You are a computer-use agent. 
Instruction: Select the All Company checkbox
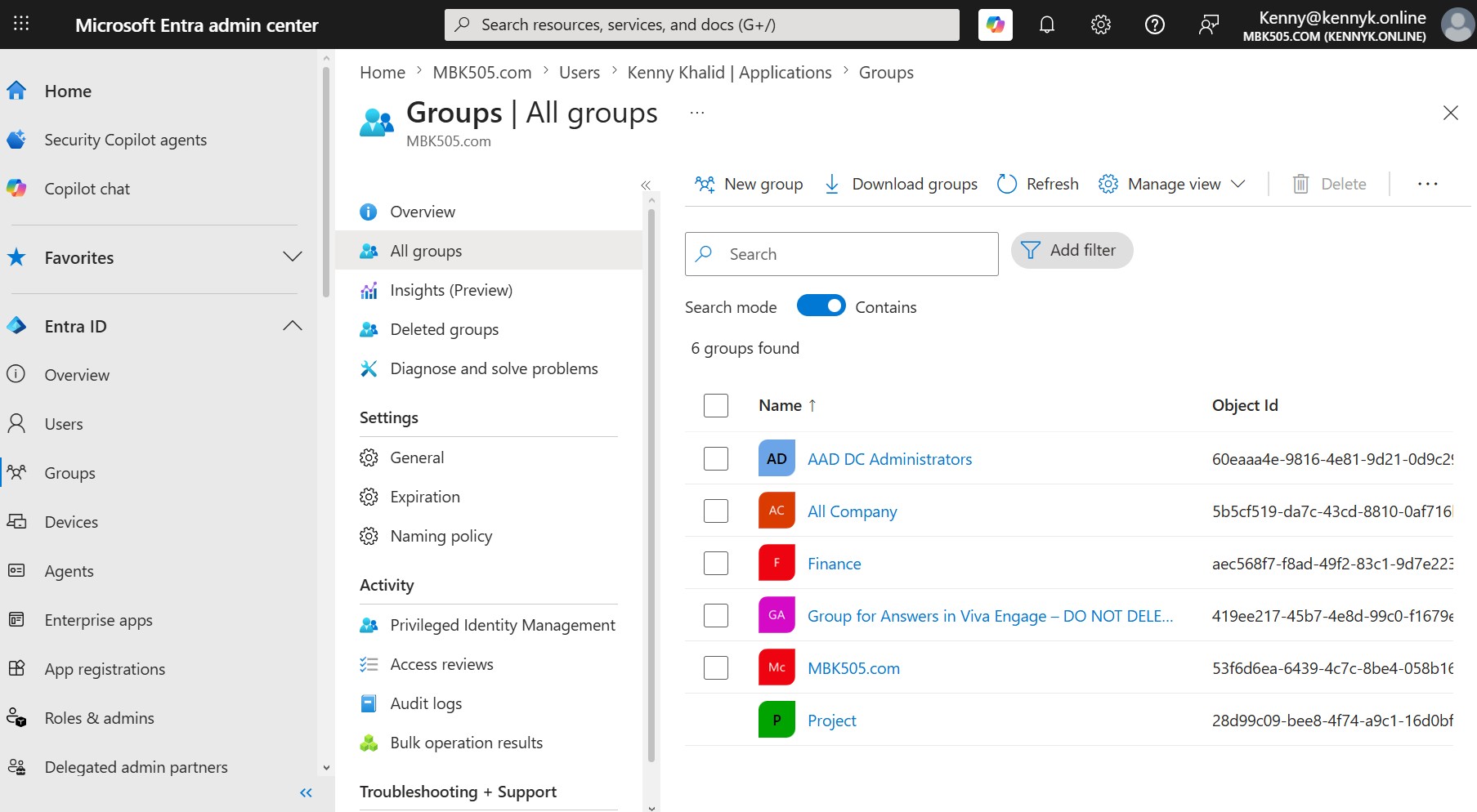click(x=716, y=511)
